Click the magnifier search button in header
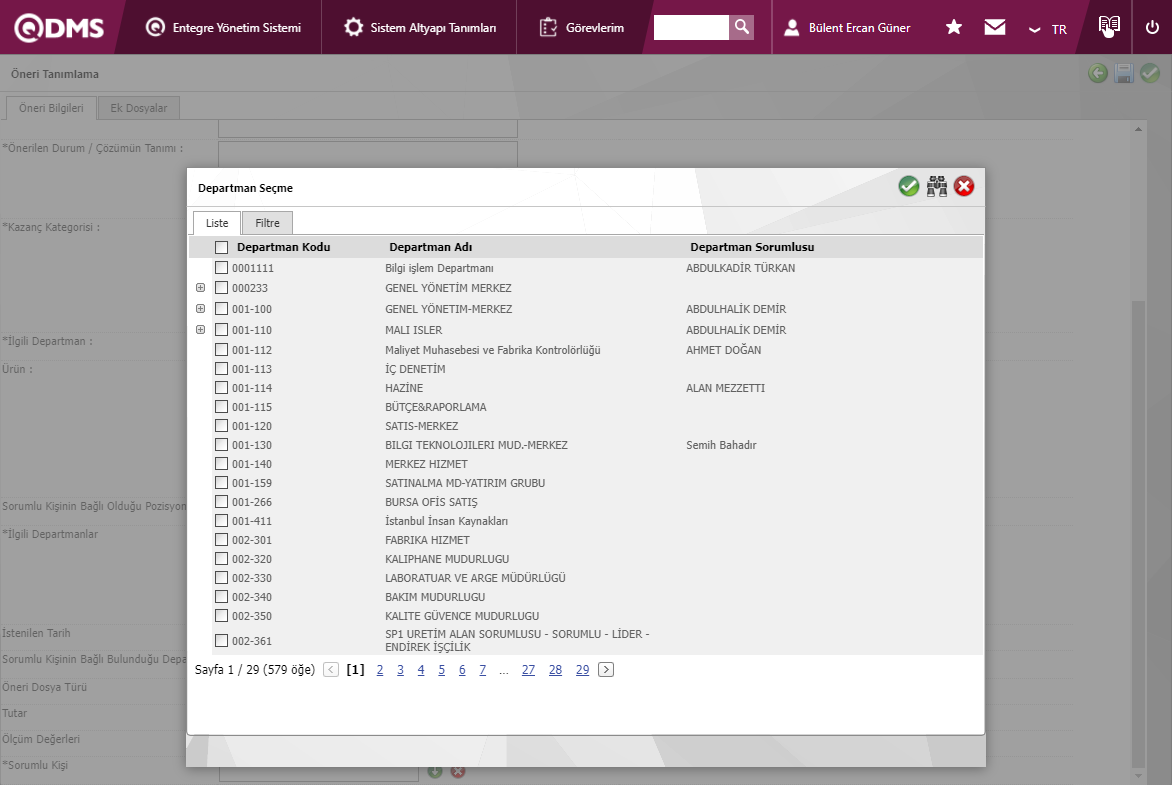 tap(741, 27)
